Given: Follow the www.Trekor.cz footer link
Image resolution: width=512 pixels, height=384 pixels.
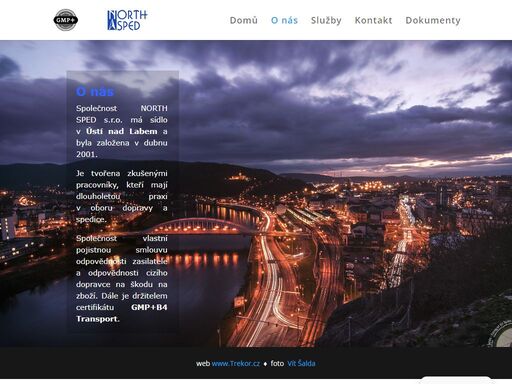Looking at the screenshot, I should point(236,363).
